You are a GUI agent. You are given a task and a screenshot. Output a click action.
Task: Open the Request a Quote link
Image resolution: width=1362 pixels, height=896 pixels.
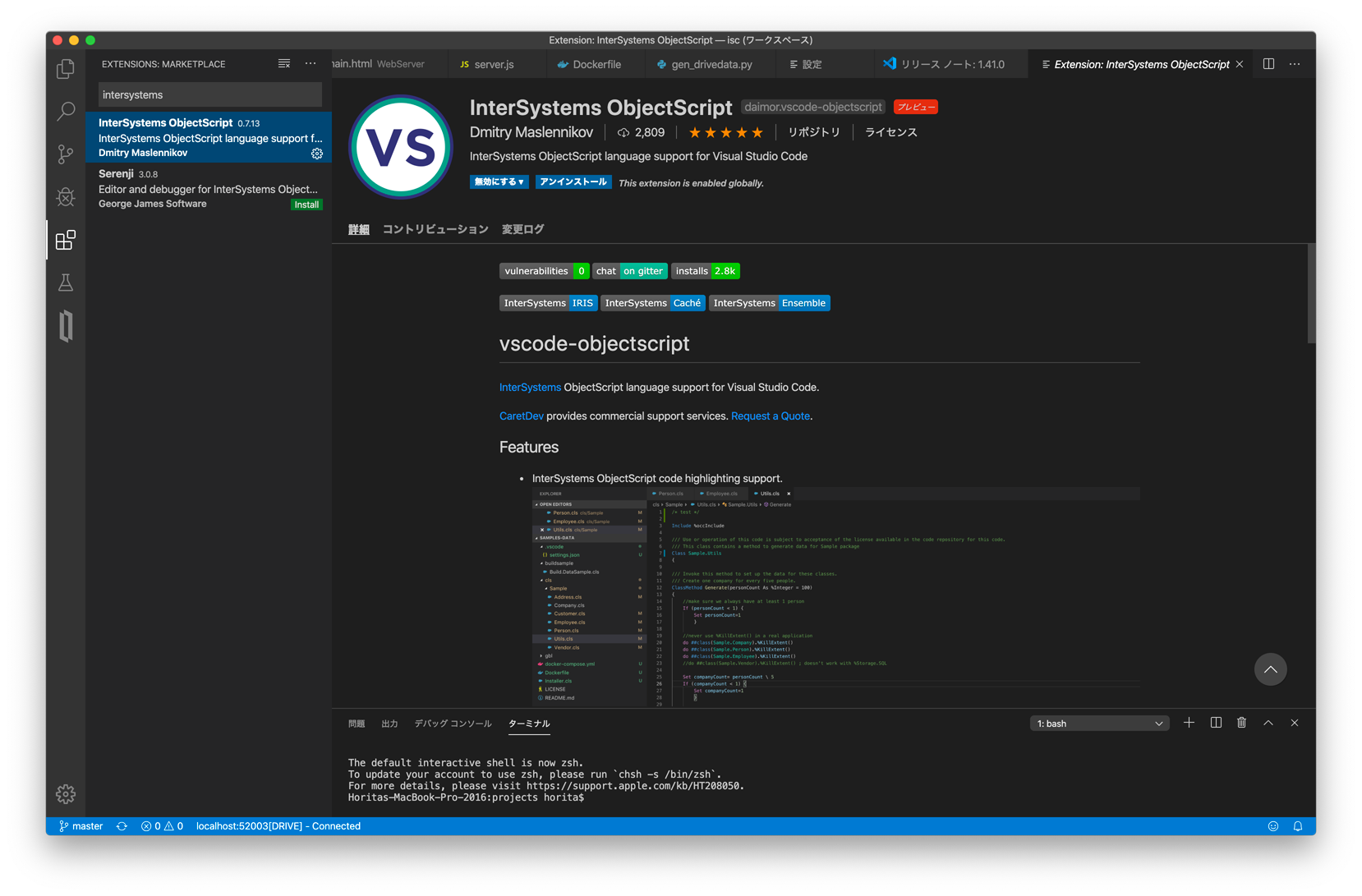(x=771, y=416)
